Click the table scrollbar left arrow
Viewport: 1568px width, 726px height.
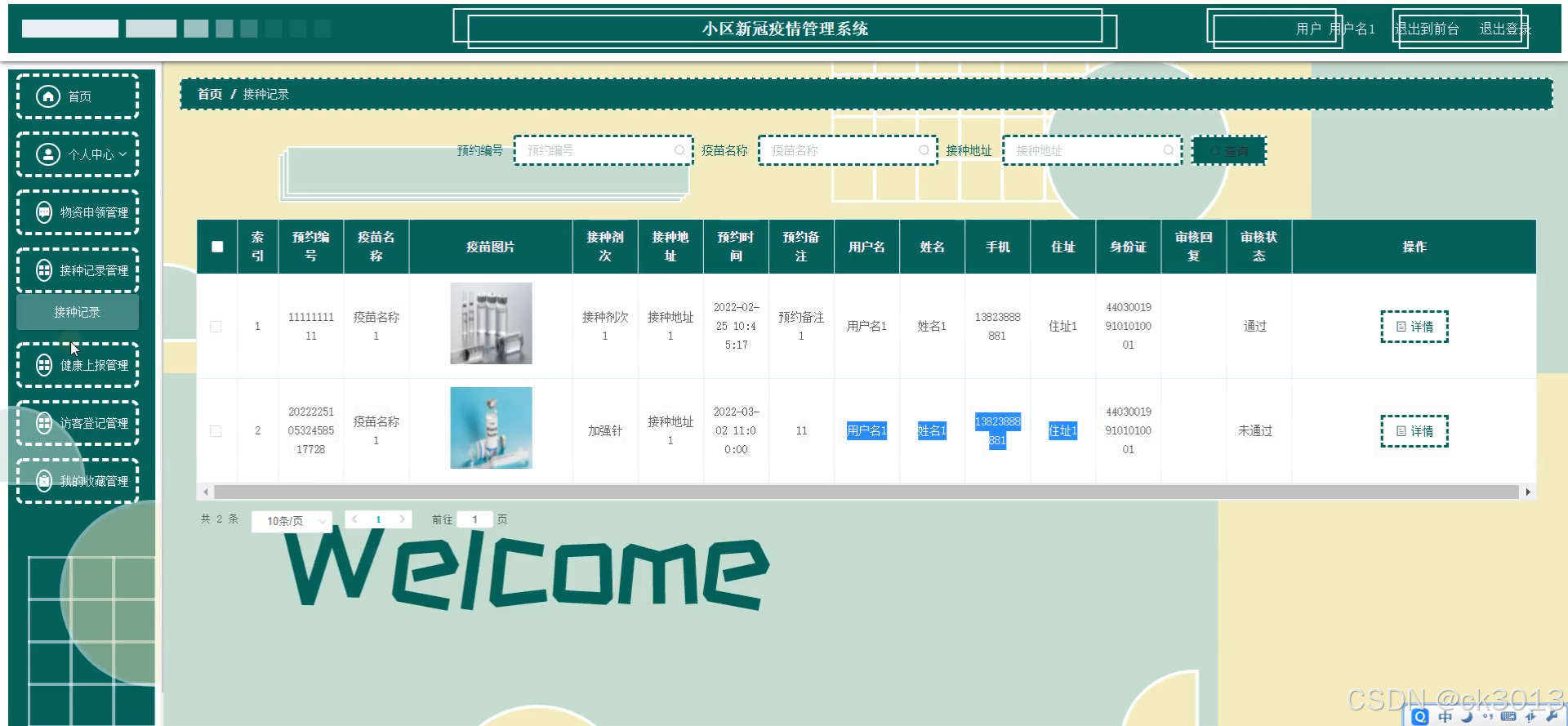pyautogui.click(x=205, y=492)
